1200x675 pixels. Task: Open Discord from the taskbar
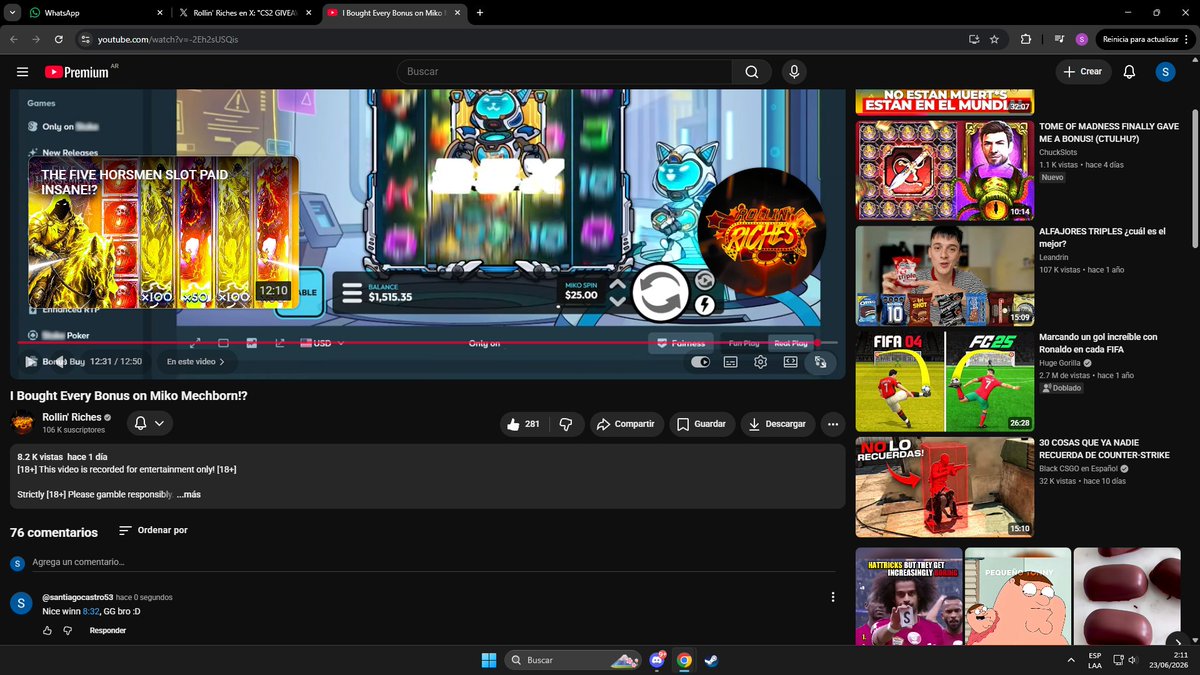pos(657,660)
